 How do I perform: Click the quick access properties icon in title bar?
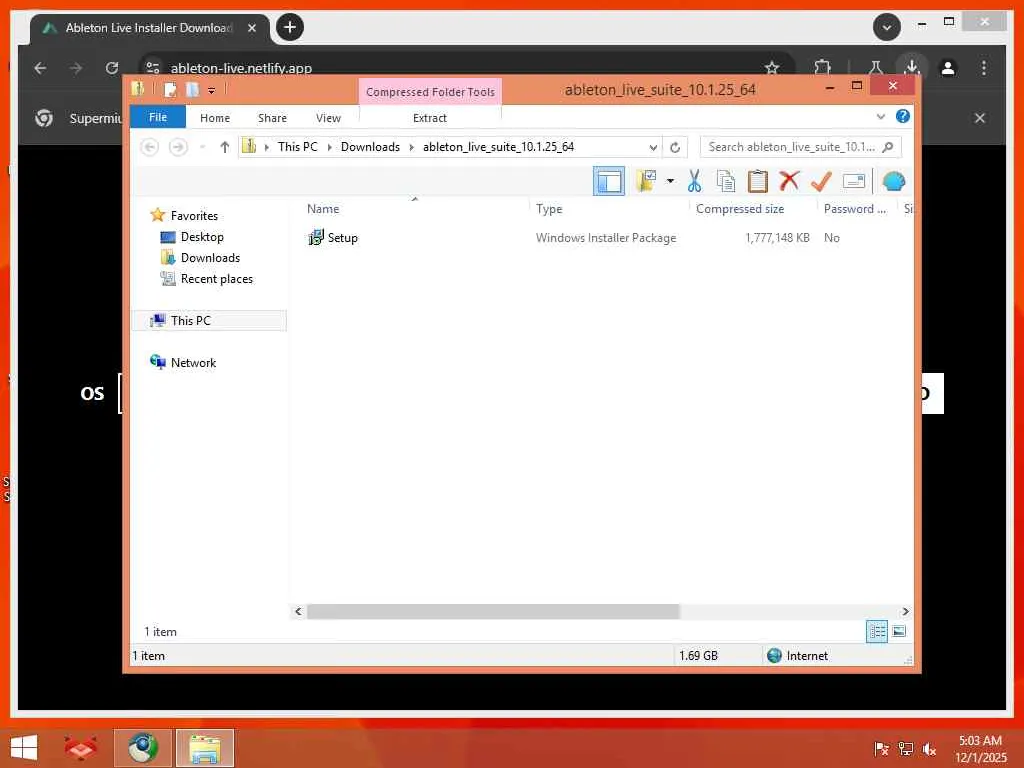(x=170, y=89)
